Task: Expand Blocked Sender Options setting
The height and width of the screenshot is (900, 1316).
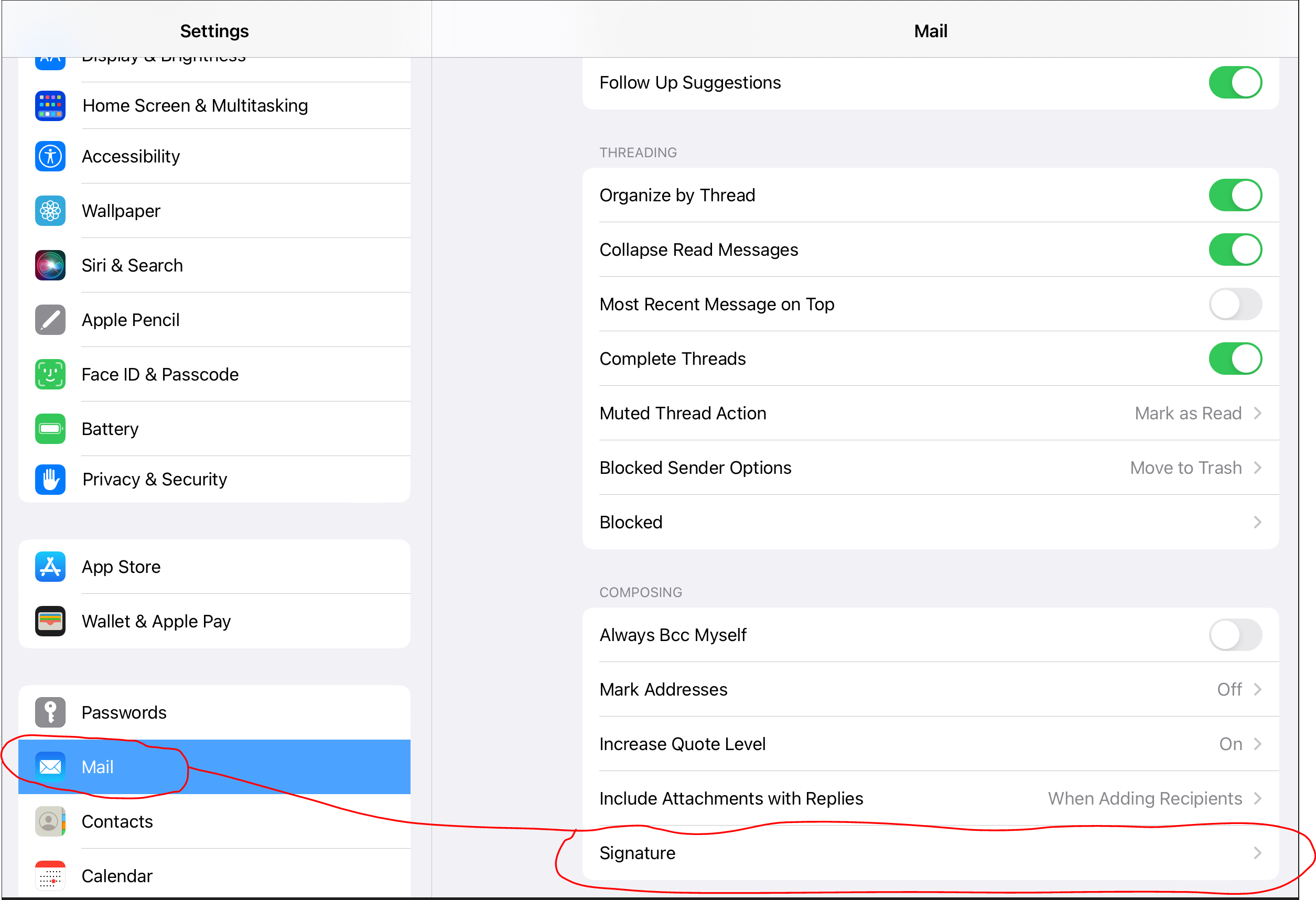Action: coord(930,468)
